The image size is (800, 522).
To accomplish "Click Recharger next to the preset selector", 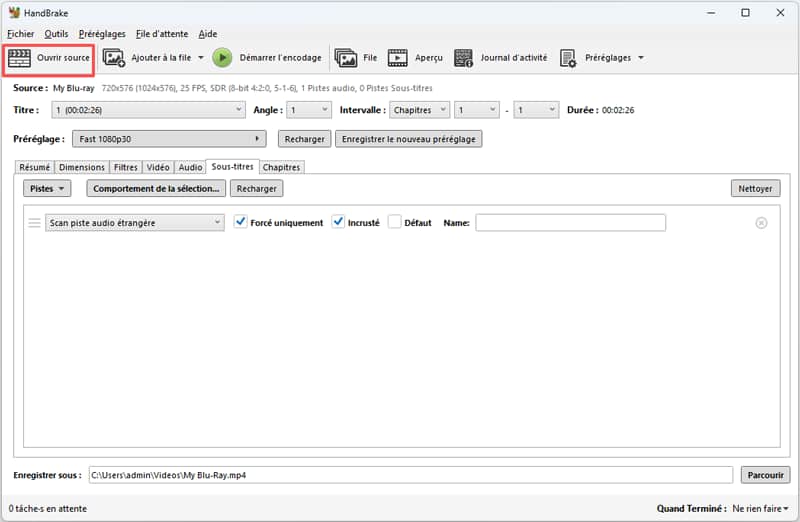I will tap(305, 139).
